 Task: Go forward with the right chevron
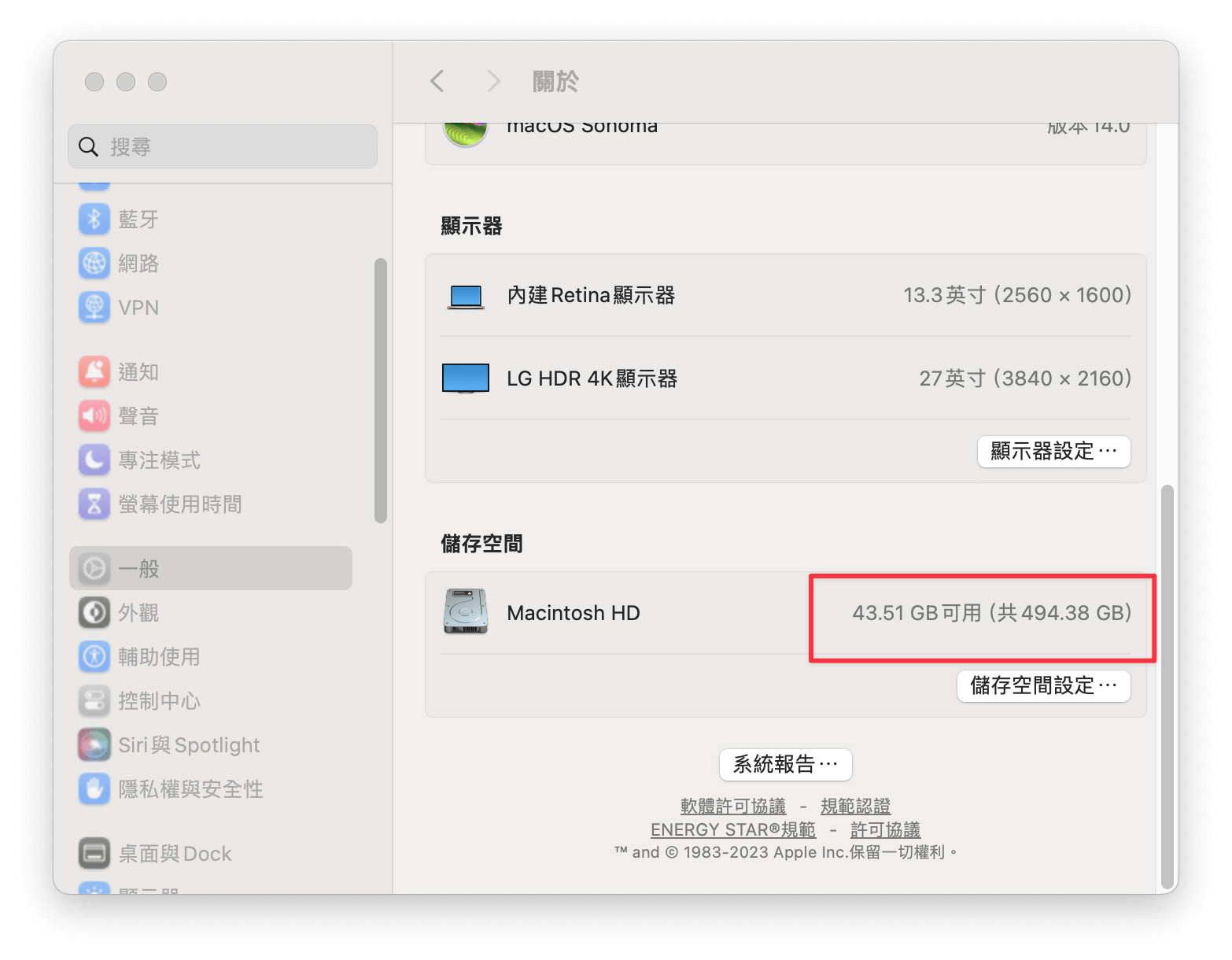pos(493,80)
